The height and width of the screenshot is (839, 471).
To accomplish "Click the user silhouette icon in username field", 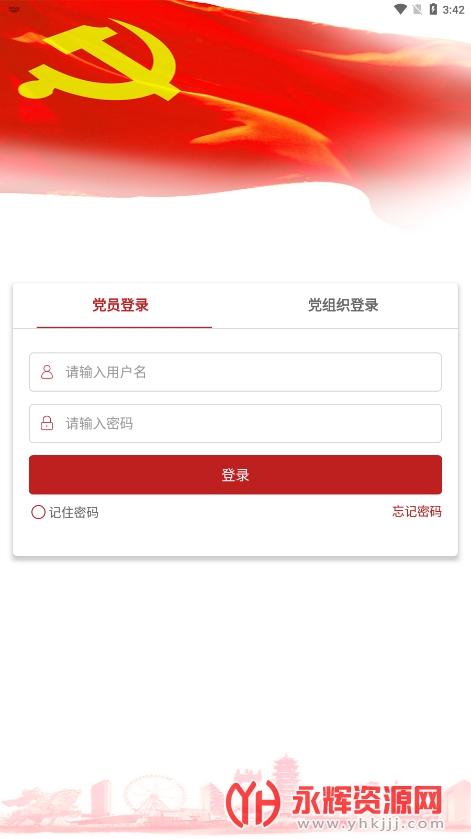I will click(x=47, y=372).
